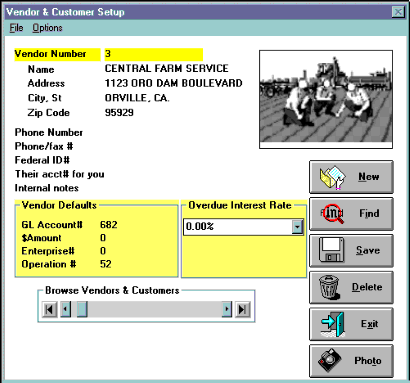Click the Find magnifier icon
410x383 pixels.
[332, 213]
